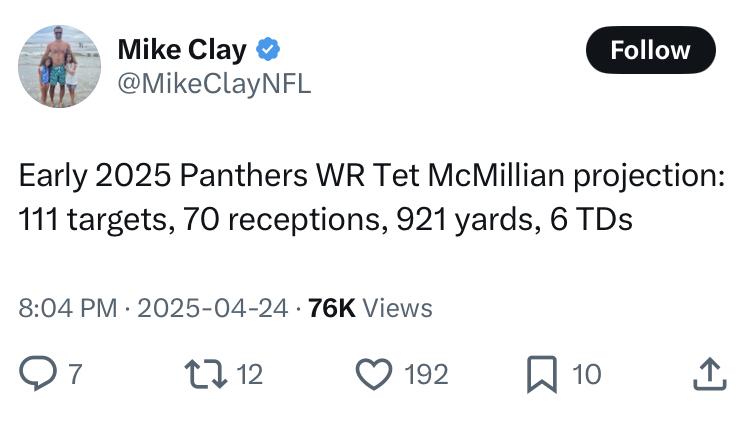Open the Mike Clay display name link
Screen dimensions: 750x435
182,48
